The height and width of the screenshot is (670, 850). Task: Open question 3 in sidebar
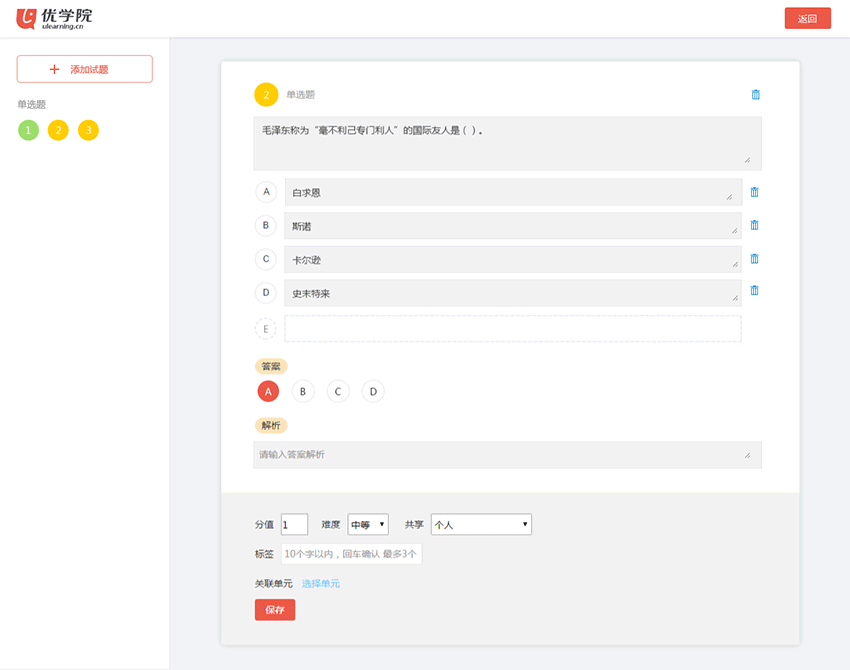coord(88,130)
